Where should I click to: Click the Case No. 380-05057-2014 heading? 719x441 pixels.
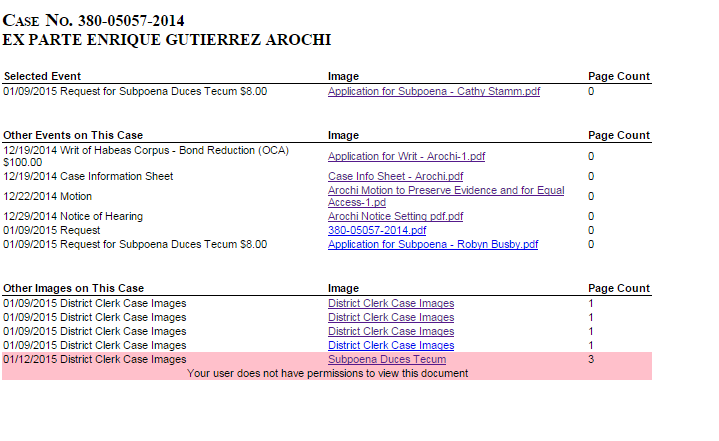(x=94, y=21)
